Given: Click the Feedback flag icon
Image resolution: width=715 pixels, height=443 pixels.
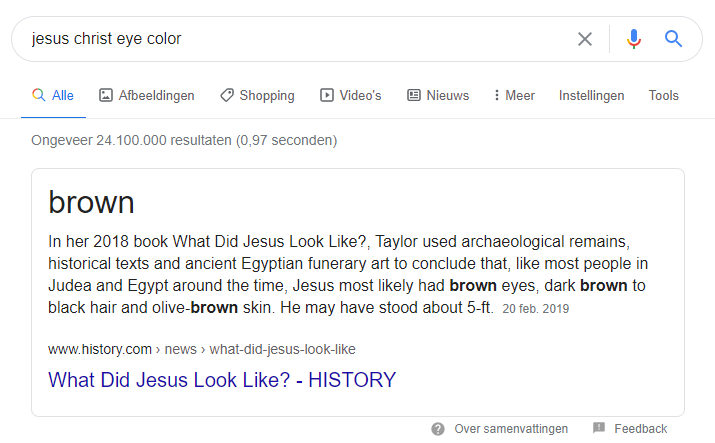Looking at the screenshot, I should tap(599, 429).
